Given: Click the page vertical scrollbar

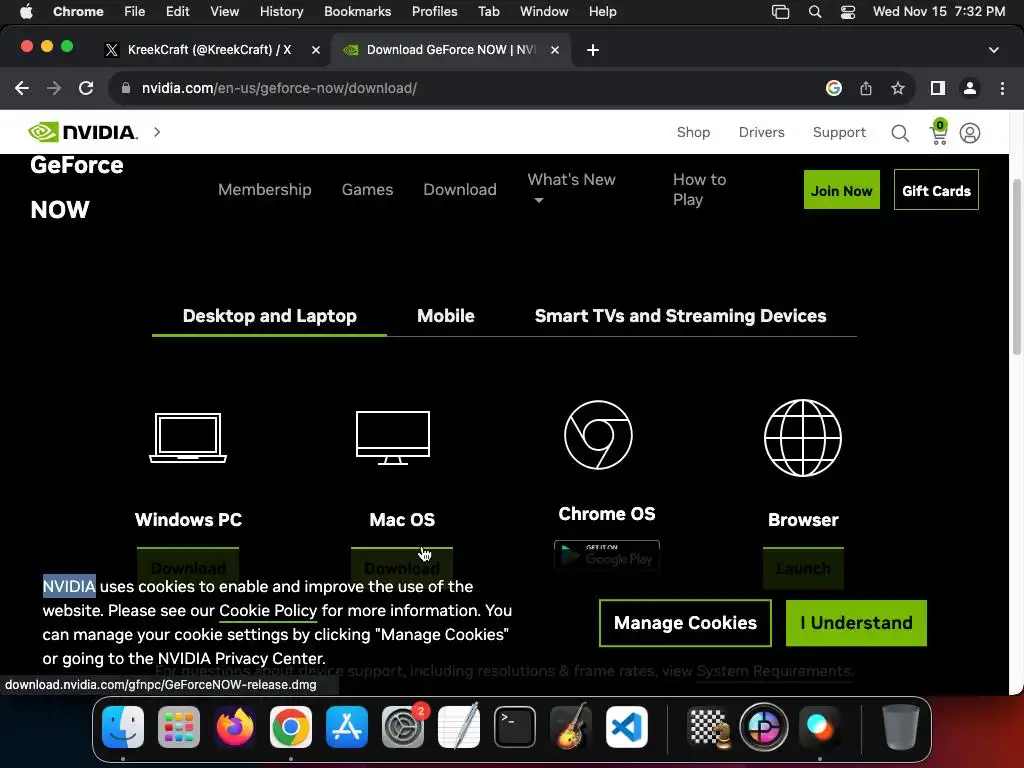Looking at the screenshot, I should (x=1016, y=268).
